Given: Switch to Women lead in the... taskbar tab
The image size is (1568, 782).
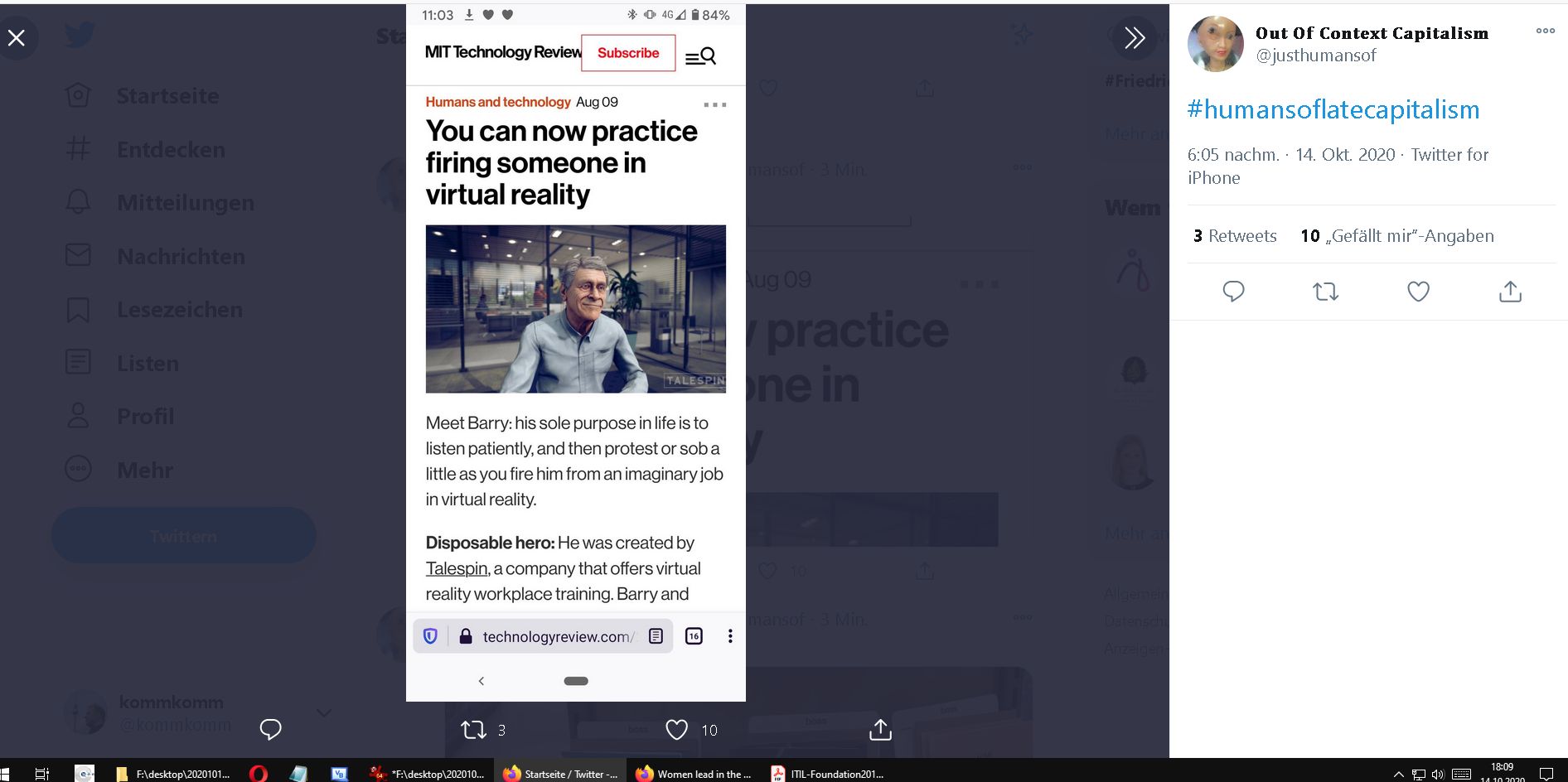Looking at the screenshot, I should [693, 774].
